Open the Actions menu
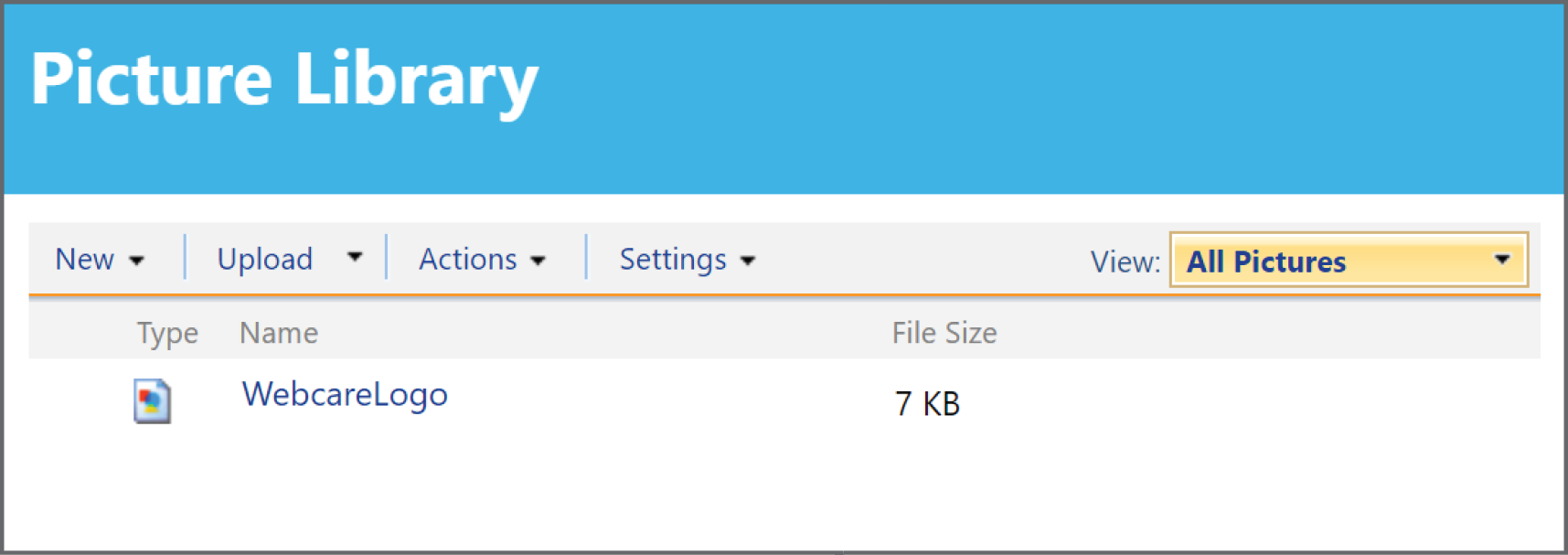 pyautogui.click(x=468, y=260)
